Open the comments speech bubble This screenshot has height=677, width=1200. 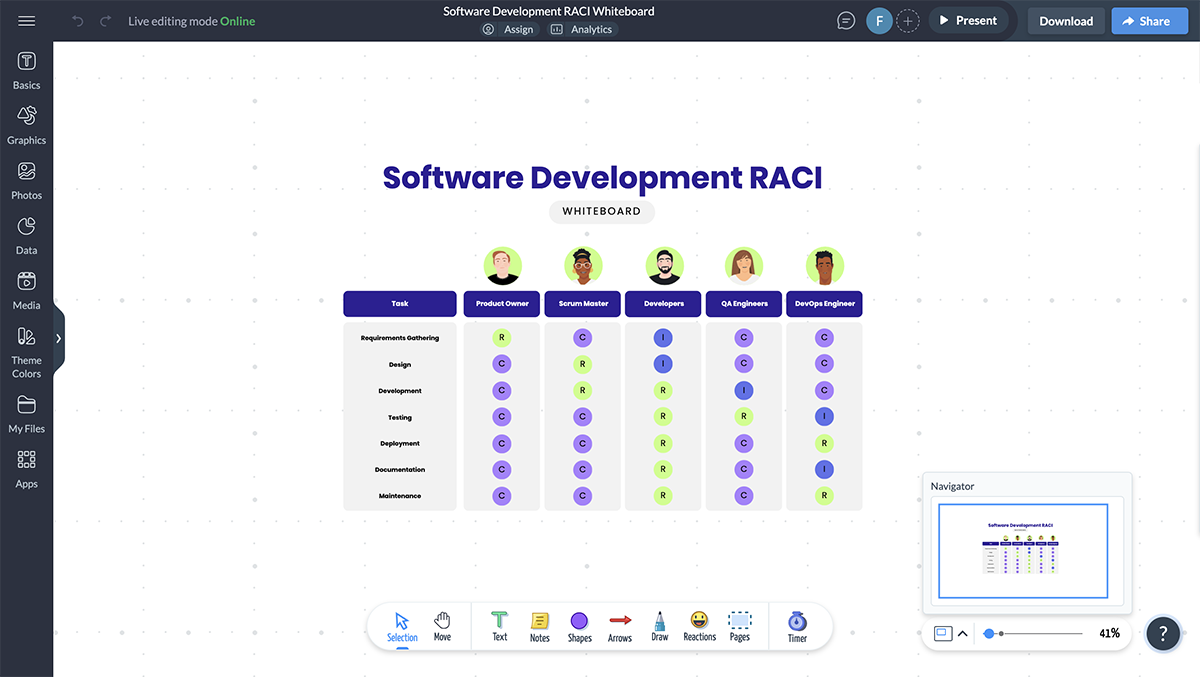(846, 21)
